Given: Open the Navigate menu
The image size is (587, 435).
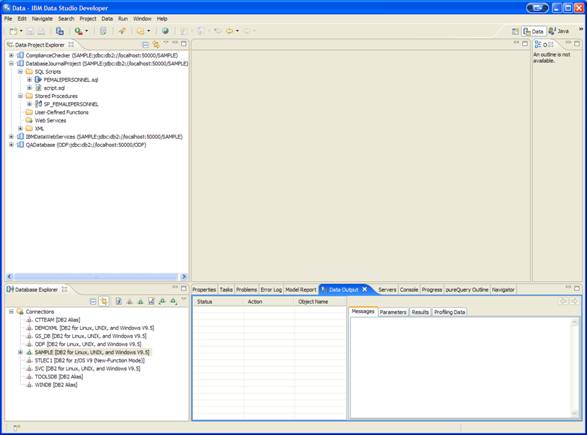Looking at the screenshot, I should [x=42, y=19].
